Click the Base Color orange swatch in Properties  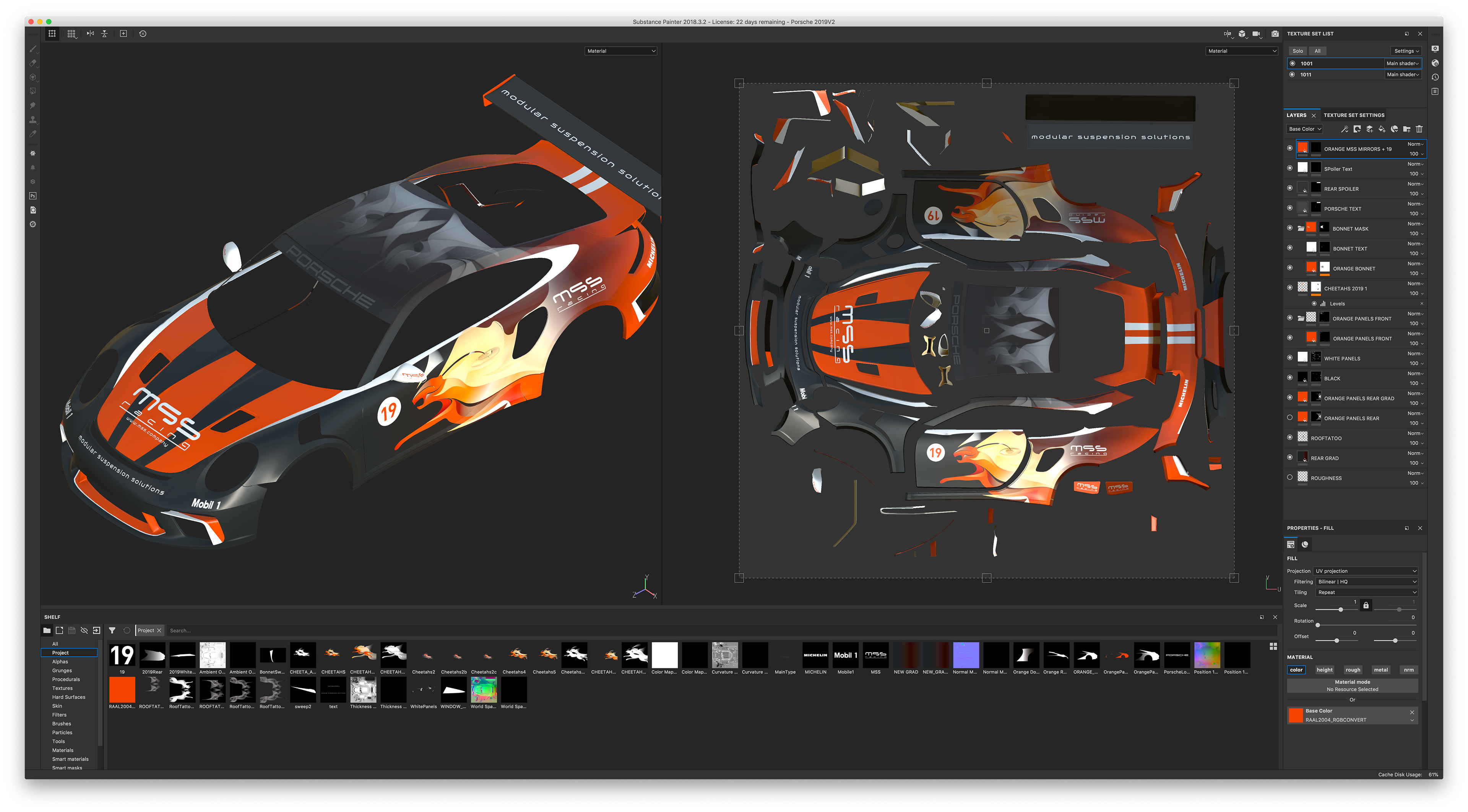tap(1296, 716)
